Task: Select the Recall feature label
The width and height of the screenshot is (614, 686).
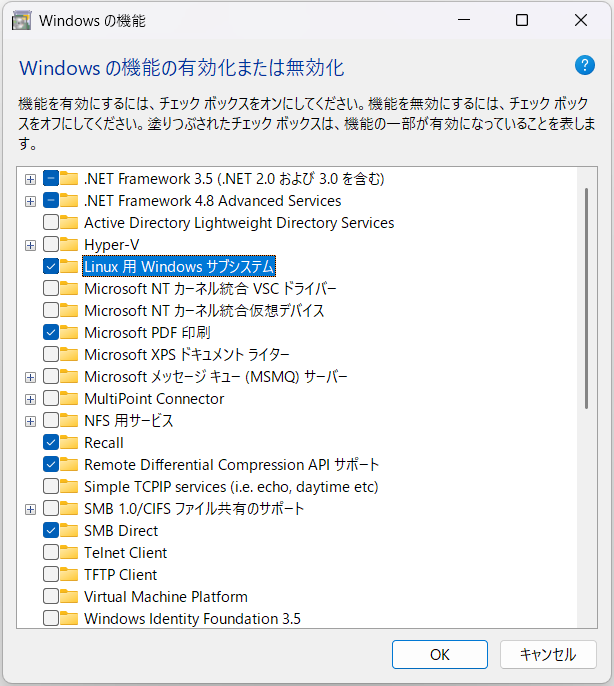Action: (x=104, y=443)
